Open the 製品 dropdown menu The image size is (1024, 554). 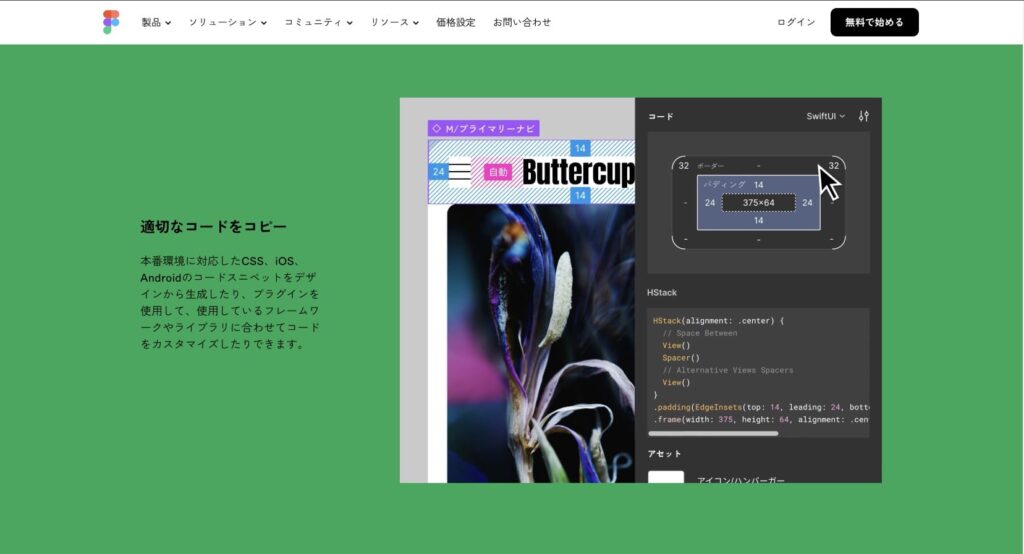click(x=156, y=22)
